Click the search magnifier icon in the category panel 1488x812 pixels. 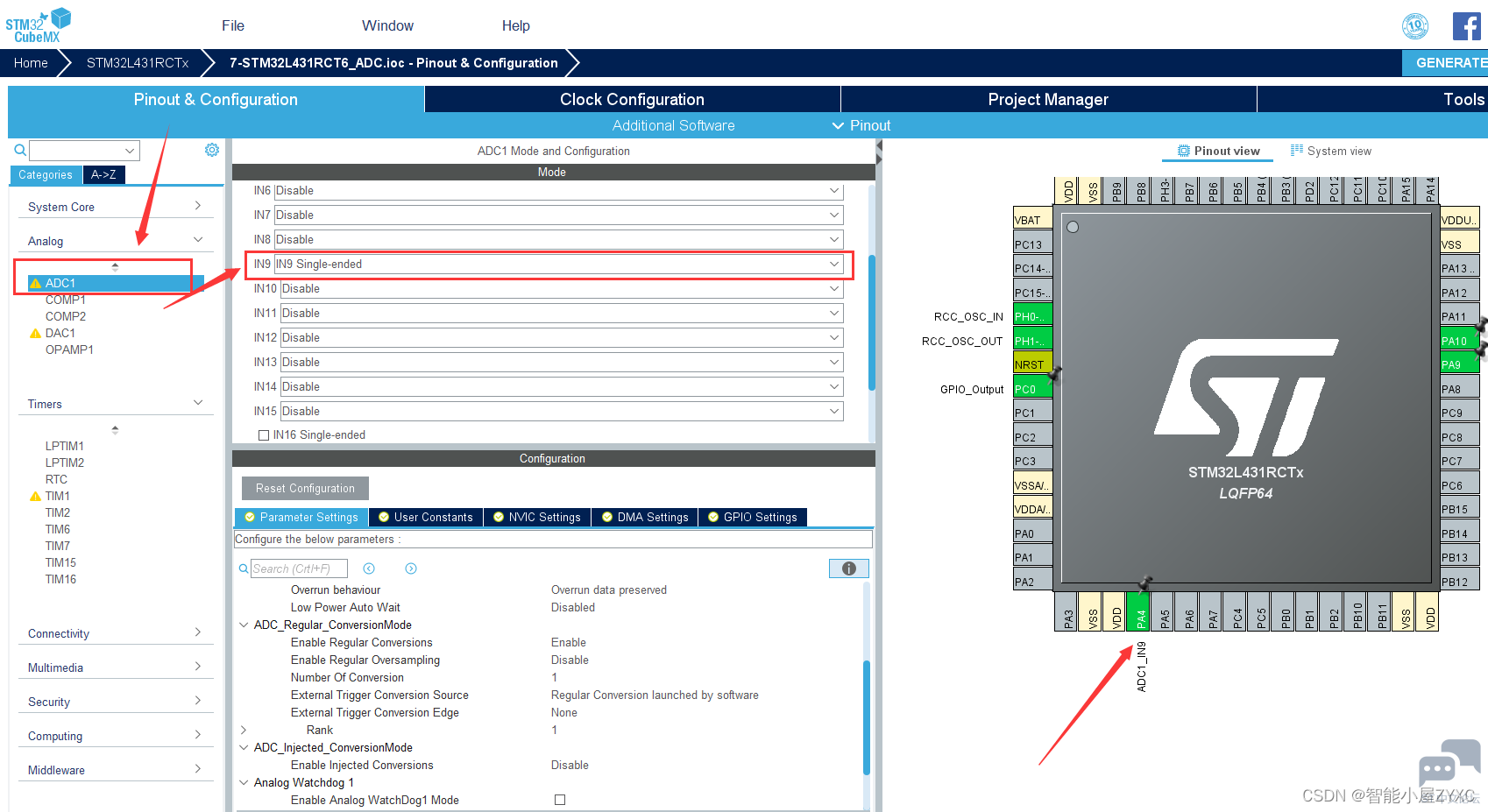coord(20,150)
